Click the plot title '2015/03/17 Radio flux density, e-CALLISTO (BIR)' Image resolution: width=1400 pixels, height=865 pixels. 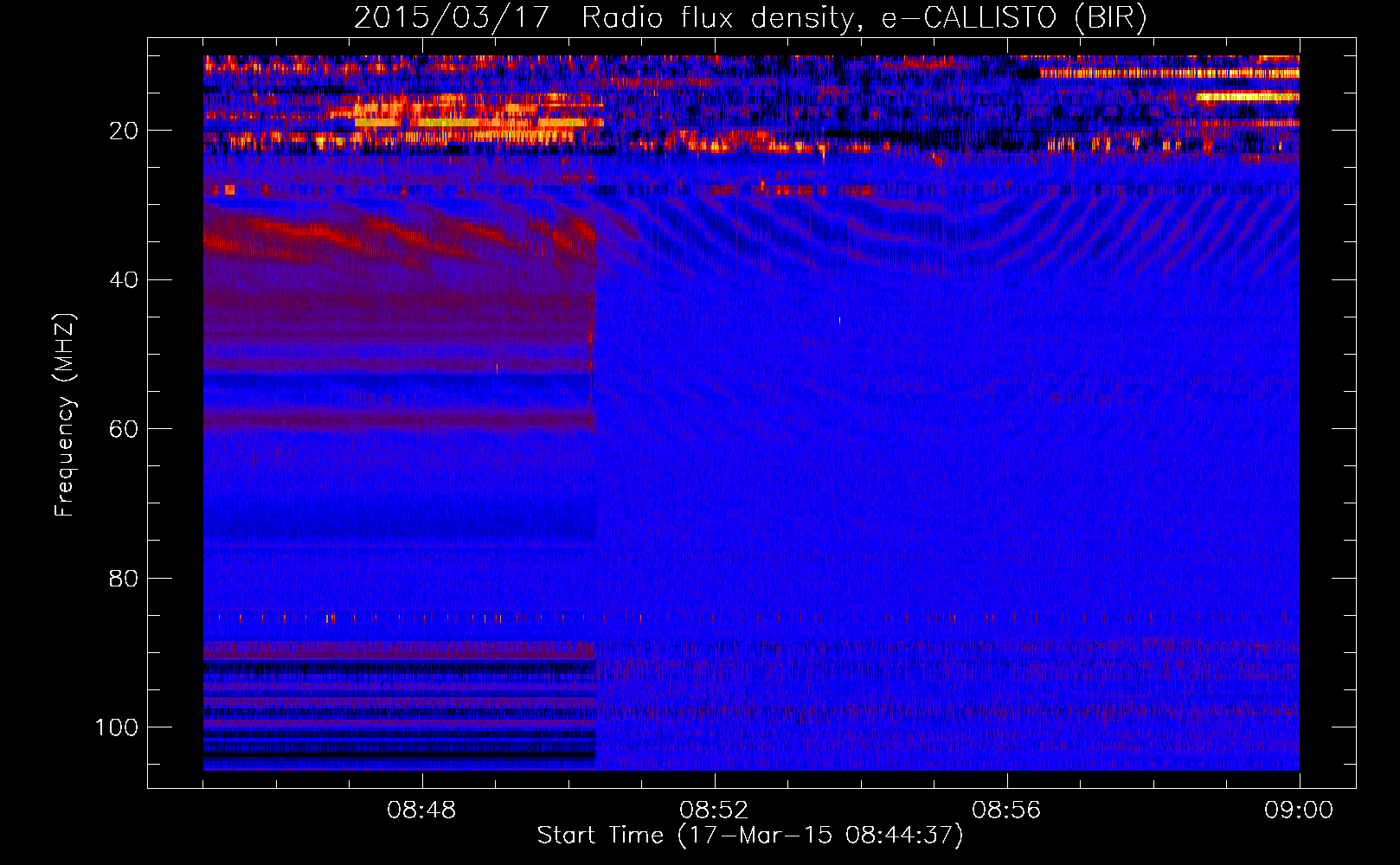click(x=750, y=17)
